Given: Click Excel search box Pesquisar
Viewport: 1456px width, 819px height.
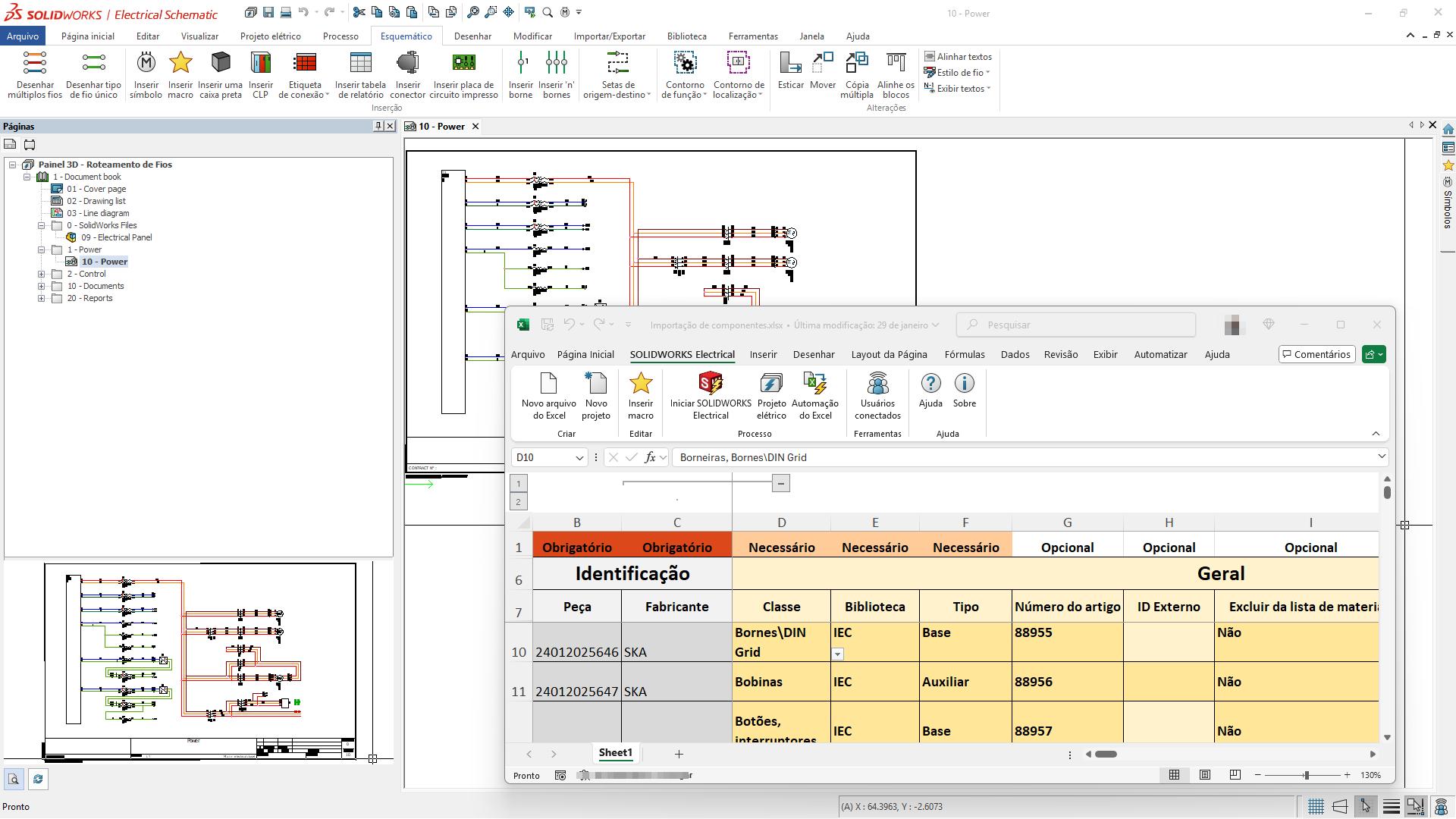Looking at the screenshot, I should click(x=1076, y=325).
